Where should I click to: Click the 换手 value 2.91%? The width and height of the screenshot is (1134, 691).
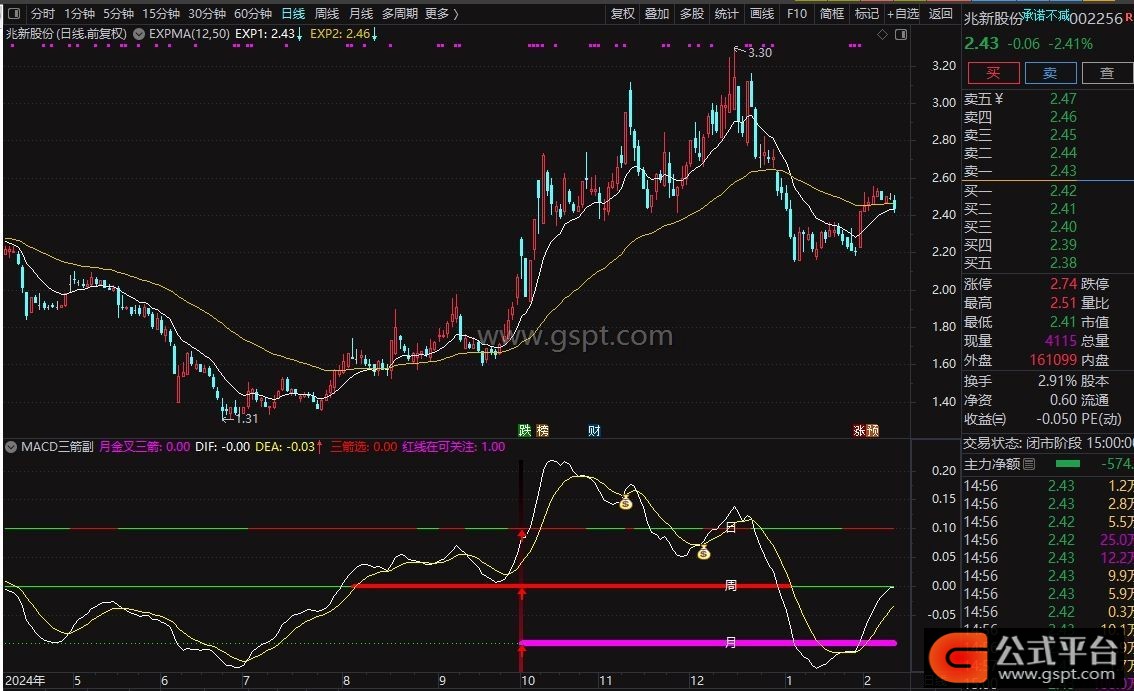point(1057,381)
